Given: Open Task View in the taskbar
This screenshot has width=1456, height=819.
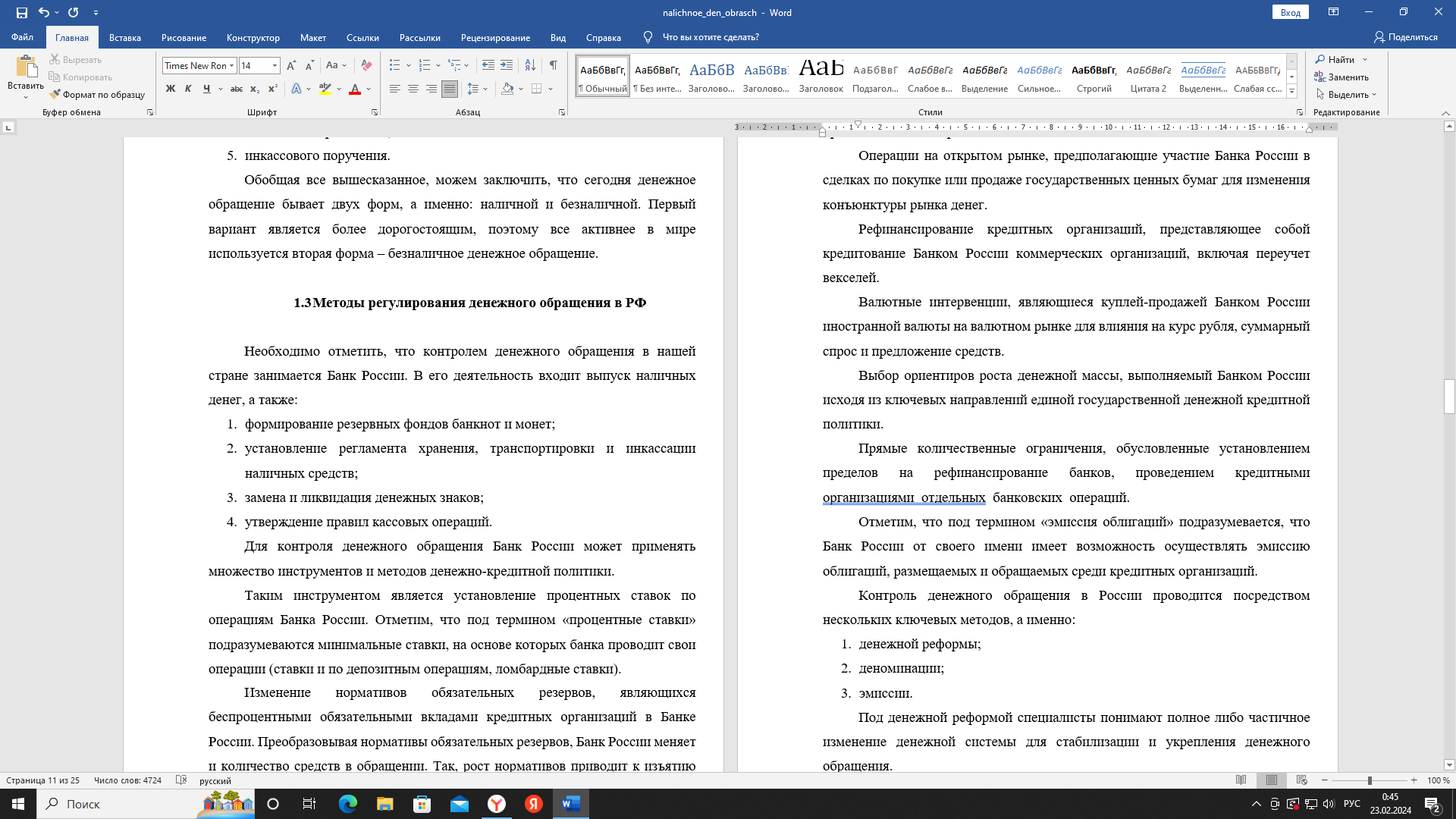Looking at the screenshot, I should coord(309,804).
